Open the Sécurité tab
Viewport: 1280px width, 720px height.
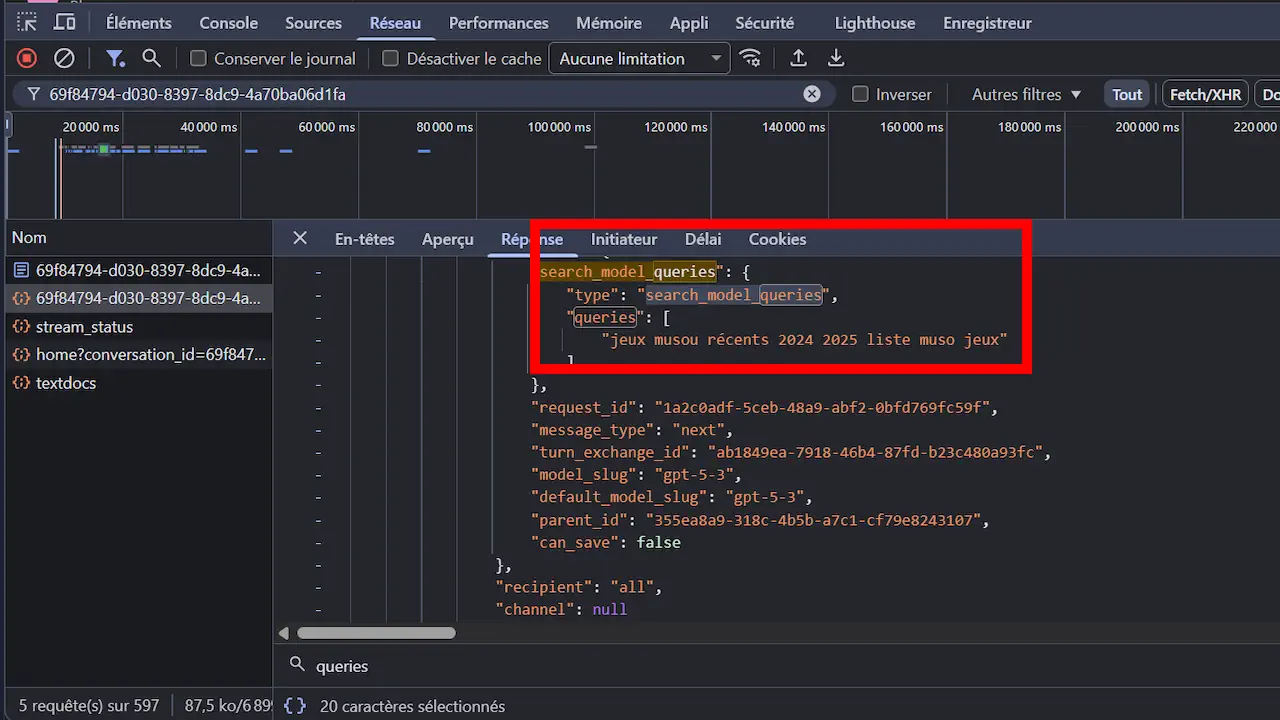764,23
